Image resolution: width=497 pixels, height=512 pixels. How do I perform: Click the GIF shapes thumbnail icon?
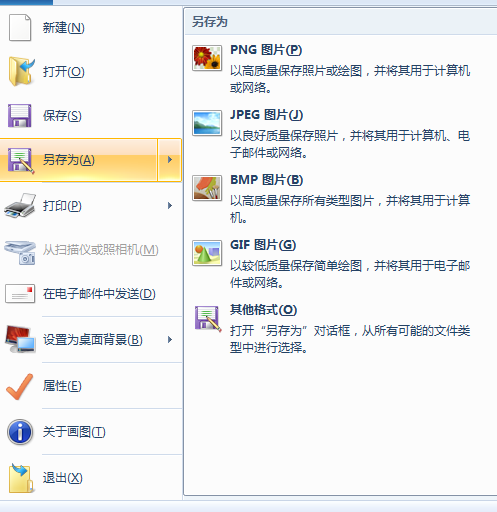click(207, 253)
